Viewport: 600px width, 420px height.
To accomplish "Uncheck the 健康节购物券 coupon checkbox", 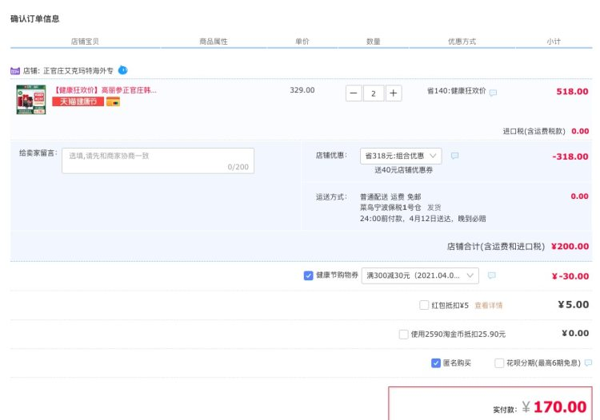I will [x=308, y=276].
